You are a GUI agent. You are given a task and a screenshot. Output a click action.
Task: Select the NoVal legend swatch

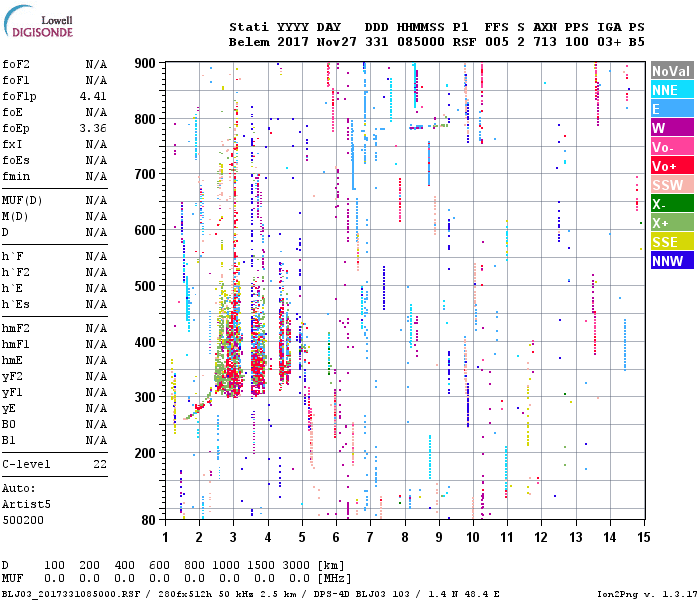pyautogui.click(x=672, y=71)
